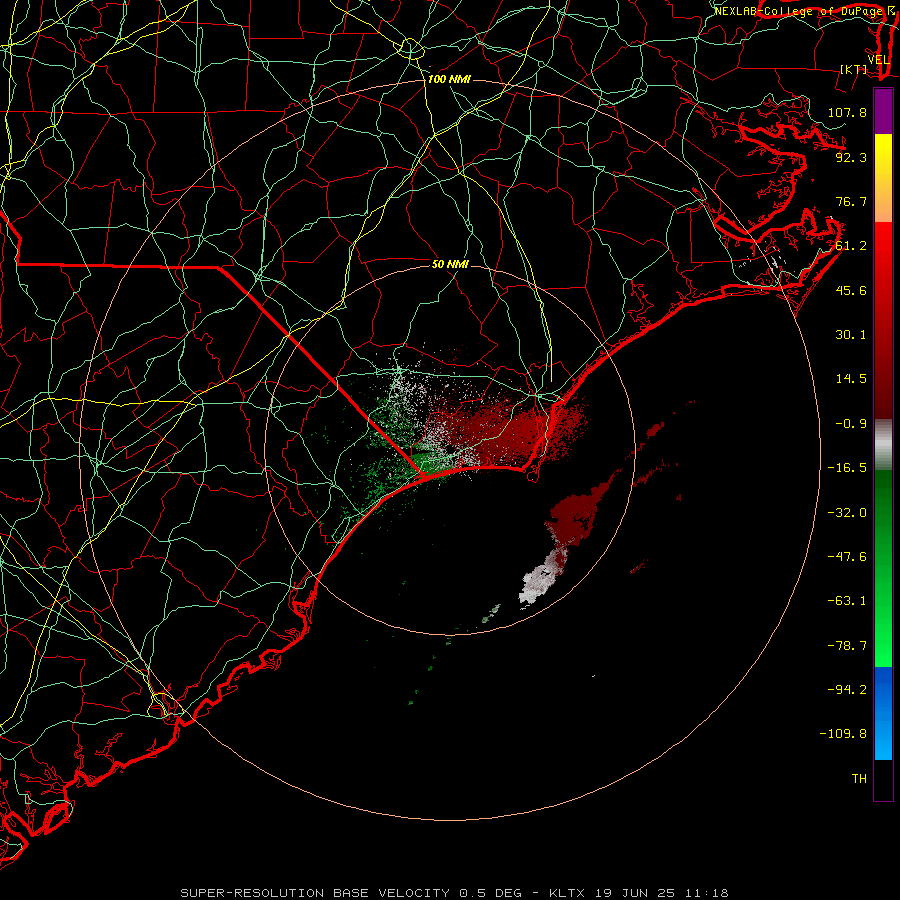Click the -32.0 value on velocity scale
900x900 pixels.
pos(847,513)
